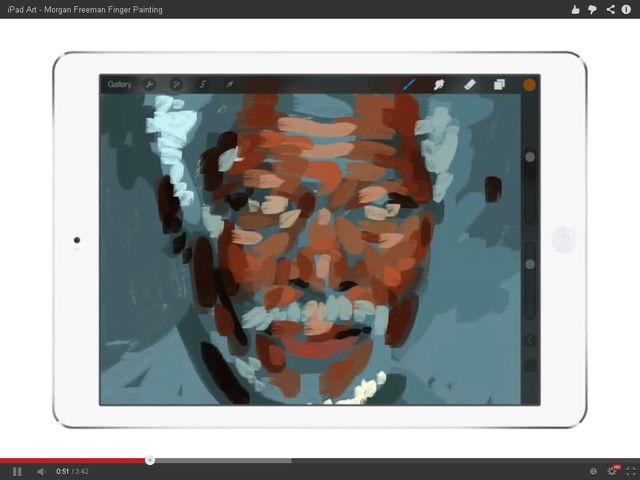The image size is (640, 480).
Task: Select the Procreate Brush tool
Action: click(x=409, y=84)
